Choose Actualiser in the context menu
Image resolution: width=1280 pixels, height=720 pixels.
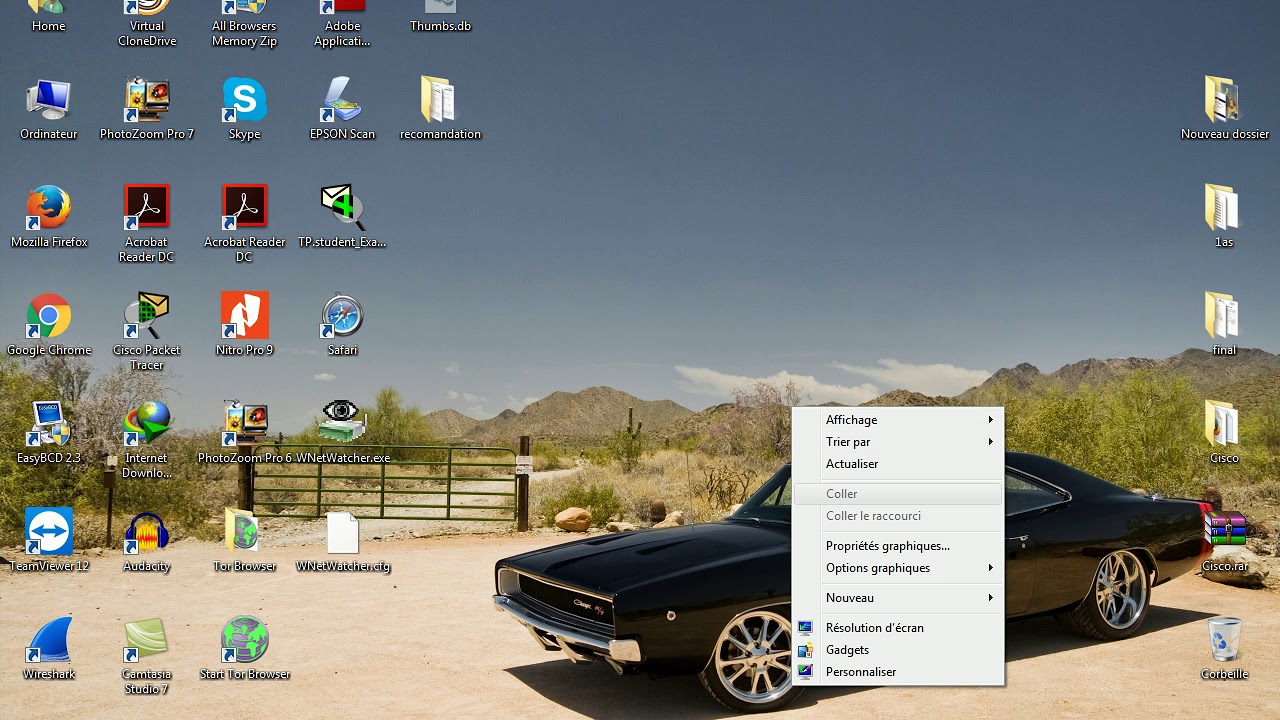pos(898,464)
